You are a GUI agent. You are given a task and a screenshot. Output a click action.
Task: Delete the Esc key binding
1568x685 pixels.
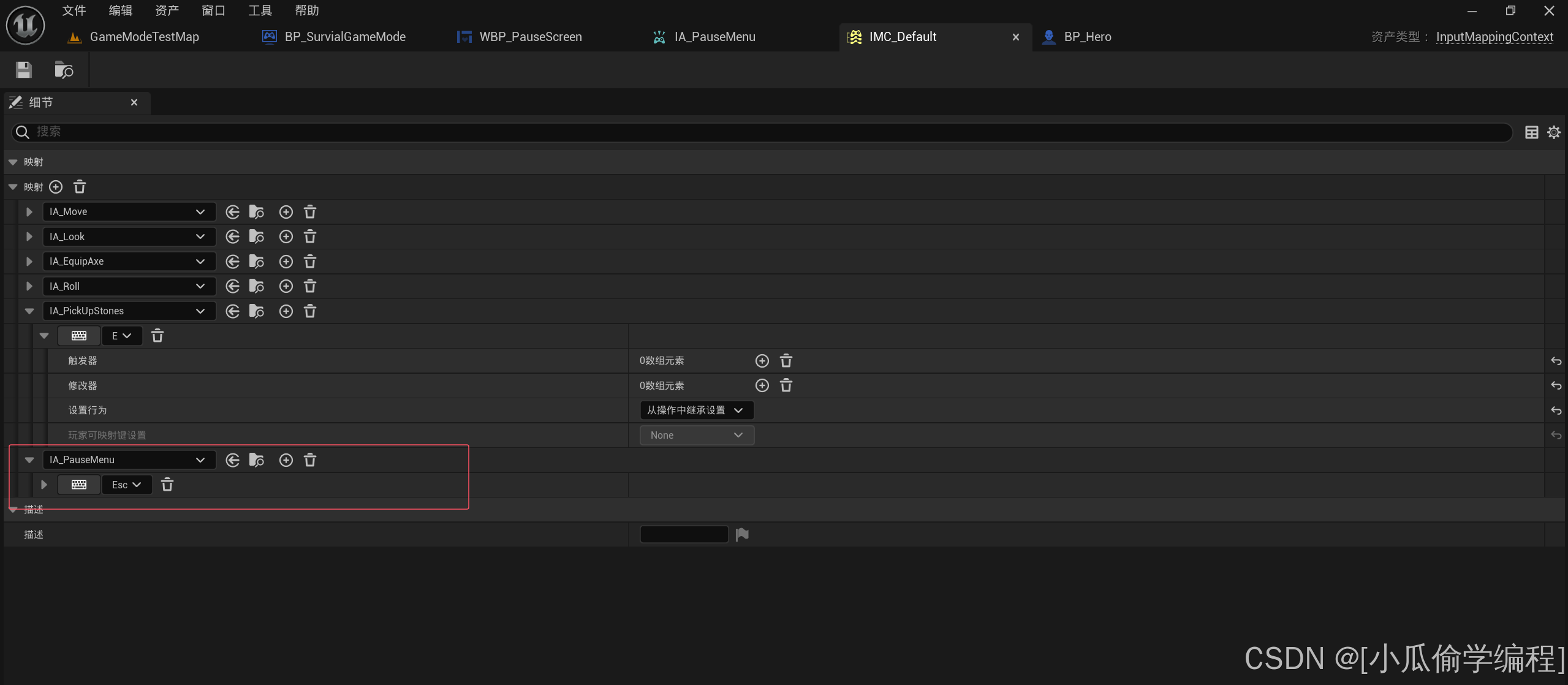click(x=167, y=485)
